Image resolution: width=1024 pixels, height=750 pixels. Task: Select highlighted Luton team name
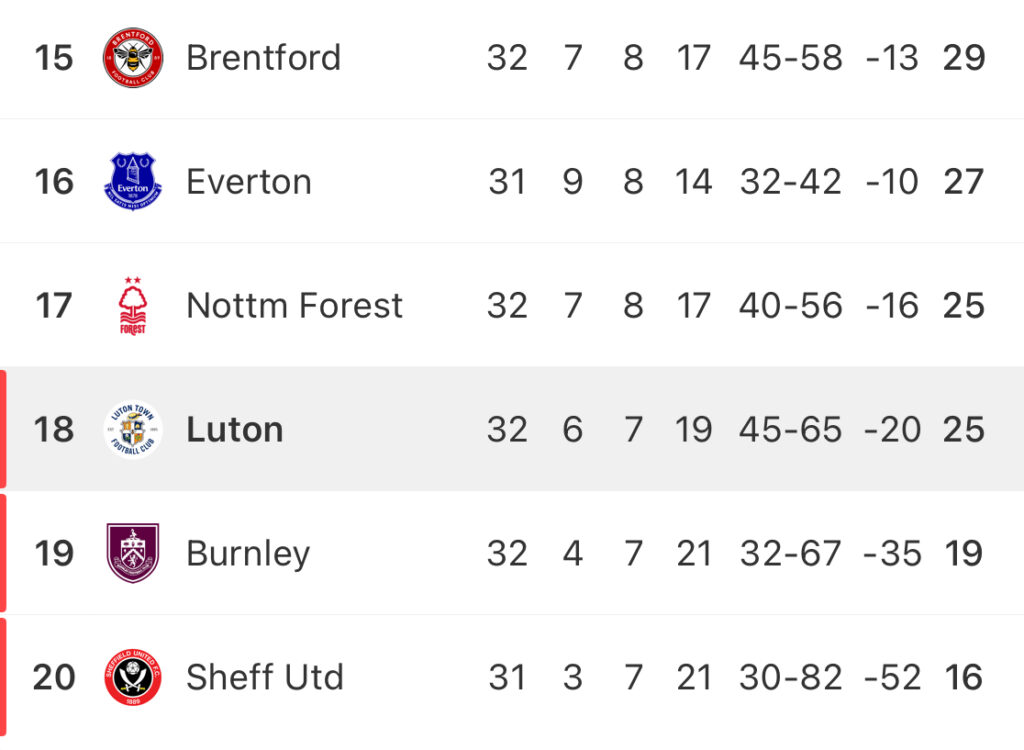tap(235, 429)
